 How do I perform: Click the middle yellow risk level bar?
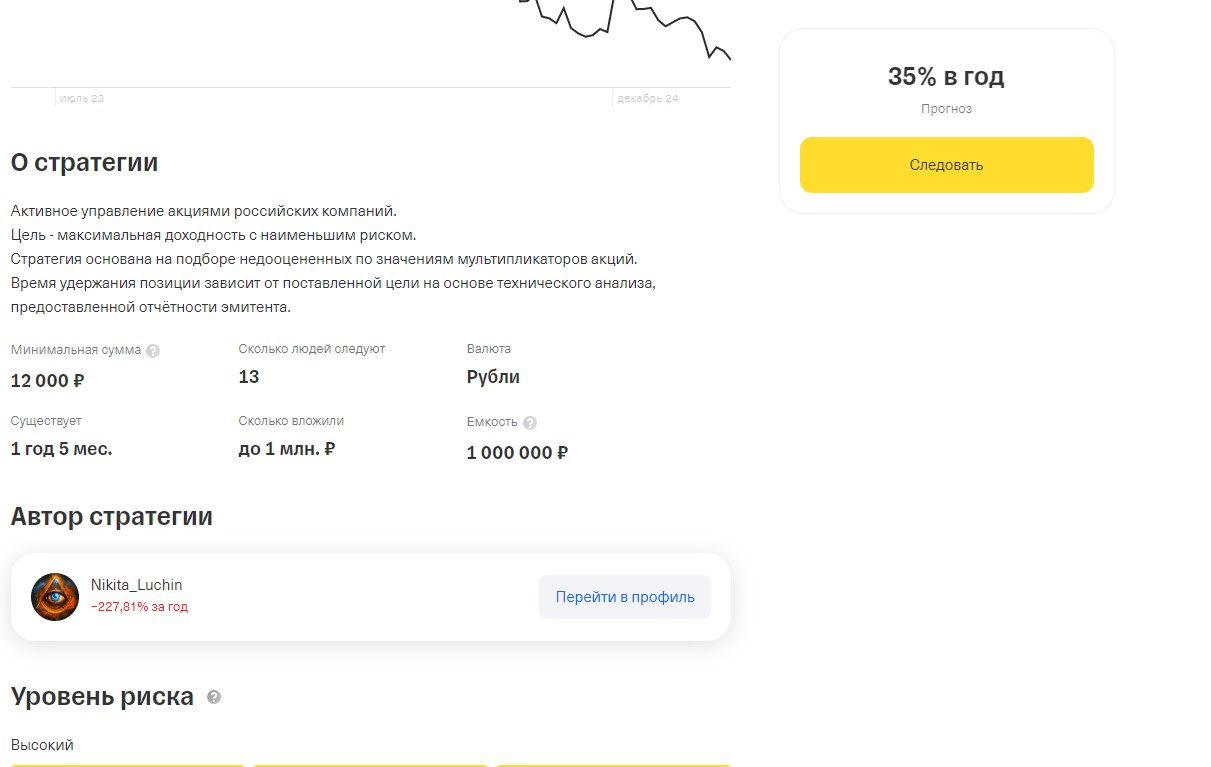click(x=370, y=765)
